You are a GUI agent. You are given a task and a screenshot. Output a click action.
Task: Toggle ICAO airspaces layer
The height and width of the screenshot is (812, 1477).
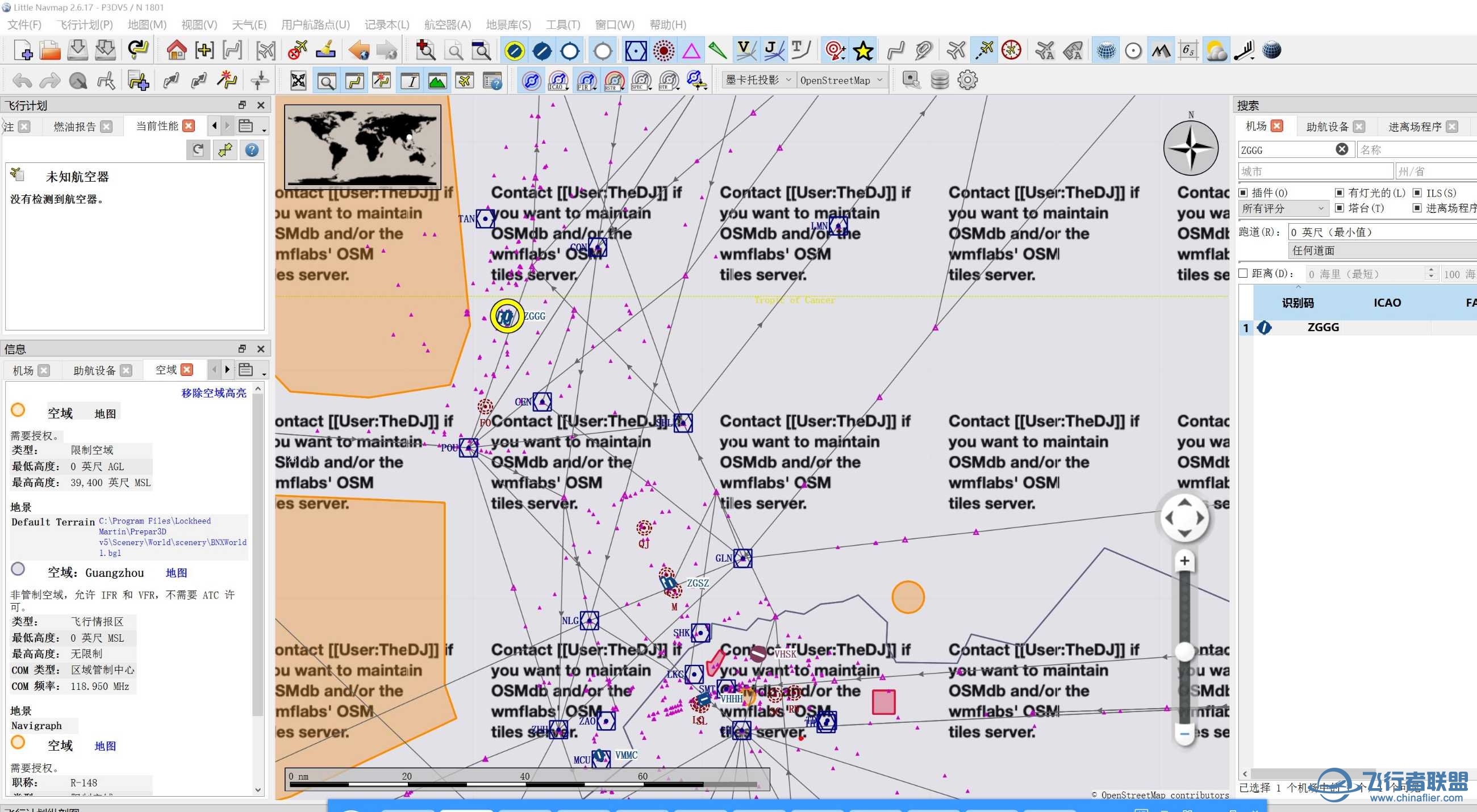(558, 80)
